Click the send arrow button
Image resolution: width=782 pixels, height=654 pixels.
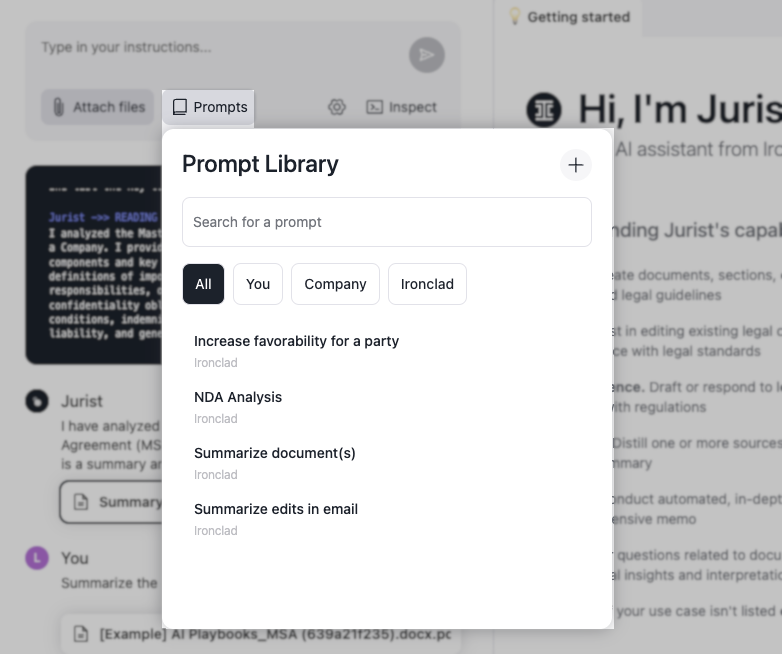click(427, 55)
